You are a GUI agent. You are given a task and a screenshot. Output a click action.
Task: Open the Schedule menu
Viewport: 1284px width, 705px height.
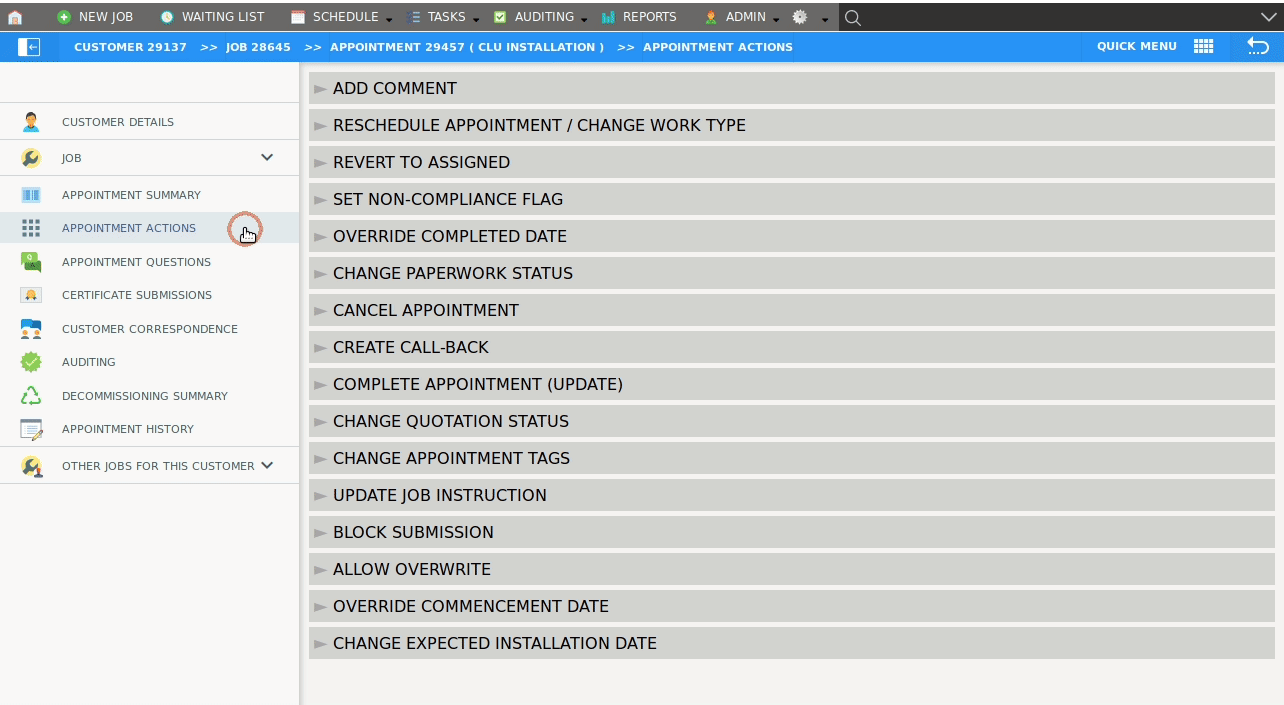(344, 17)
